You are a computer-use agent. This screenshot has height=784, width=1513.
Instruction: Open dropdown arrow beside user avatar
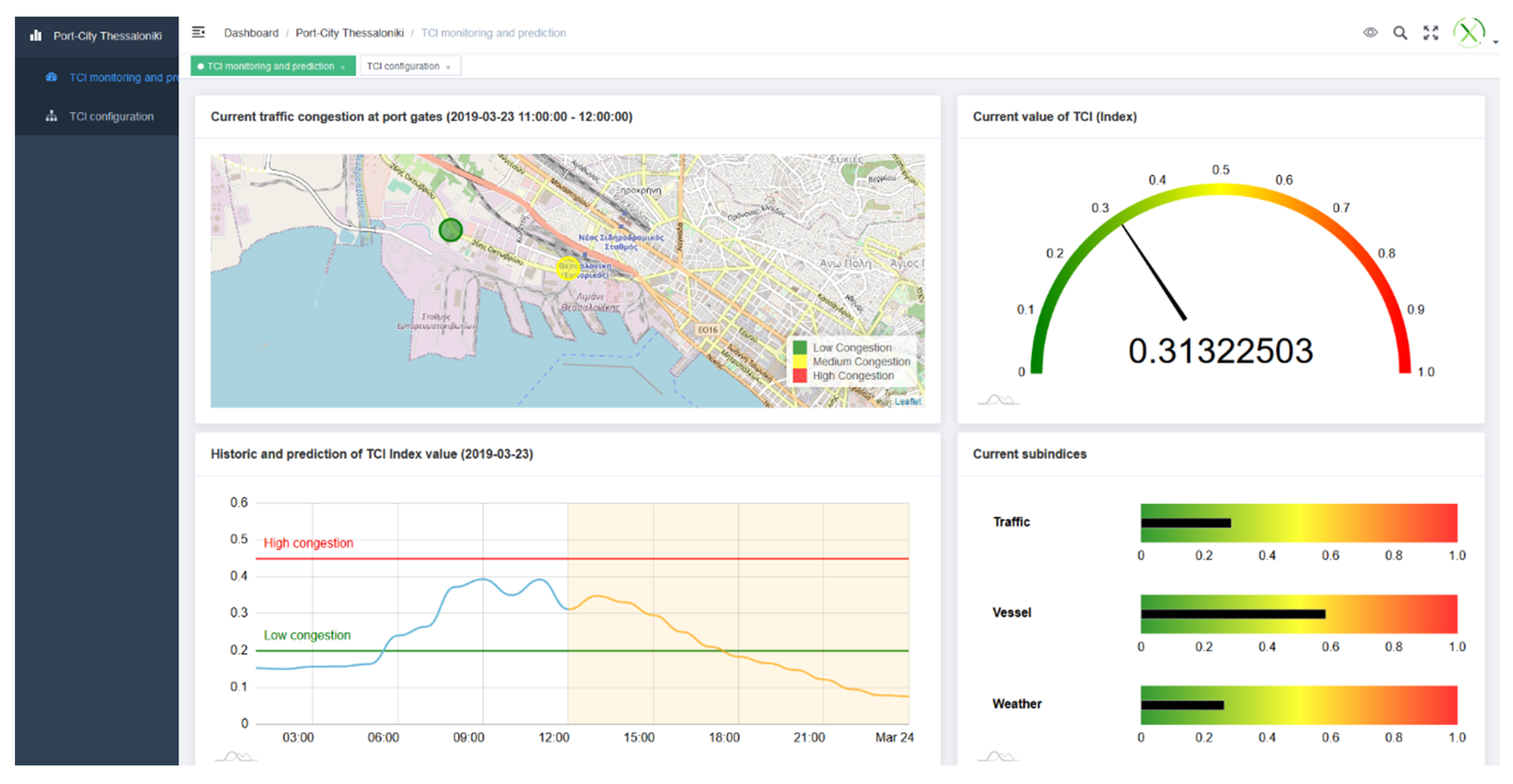[1495, 42]
